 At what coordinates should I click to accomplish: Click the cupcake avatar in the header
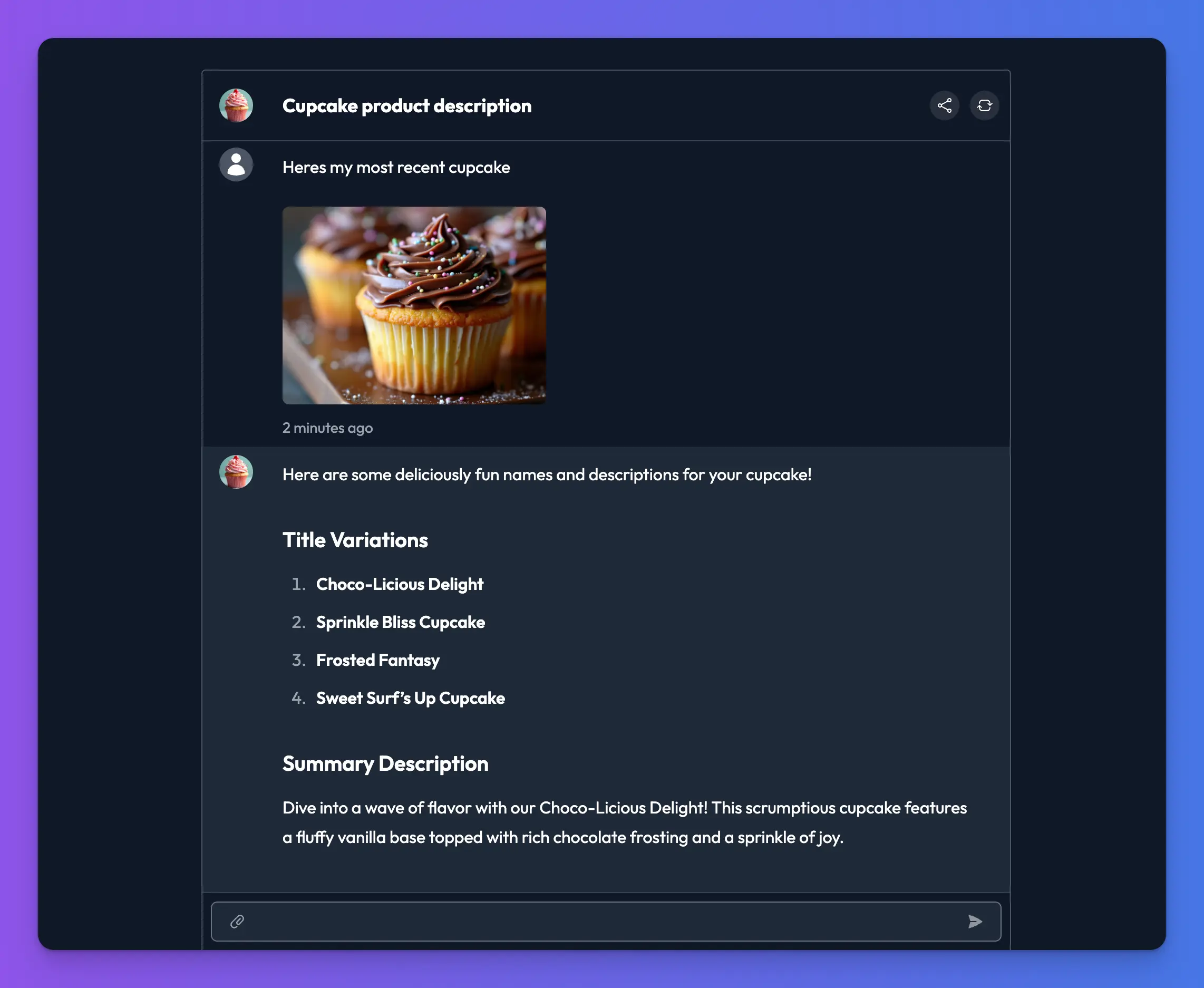[236, 105]
